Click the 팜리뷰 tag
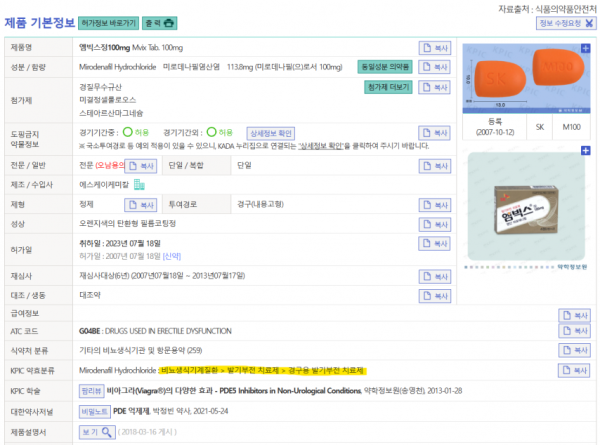The height and width of the screenshot is (445, 600). pyautogui.click(x=91, y=391)
